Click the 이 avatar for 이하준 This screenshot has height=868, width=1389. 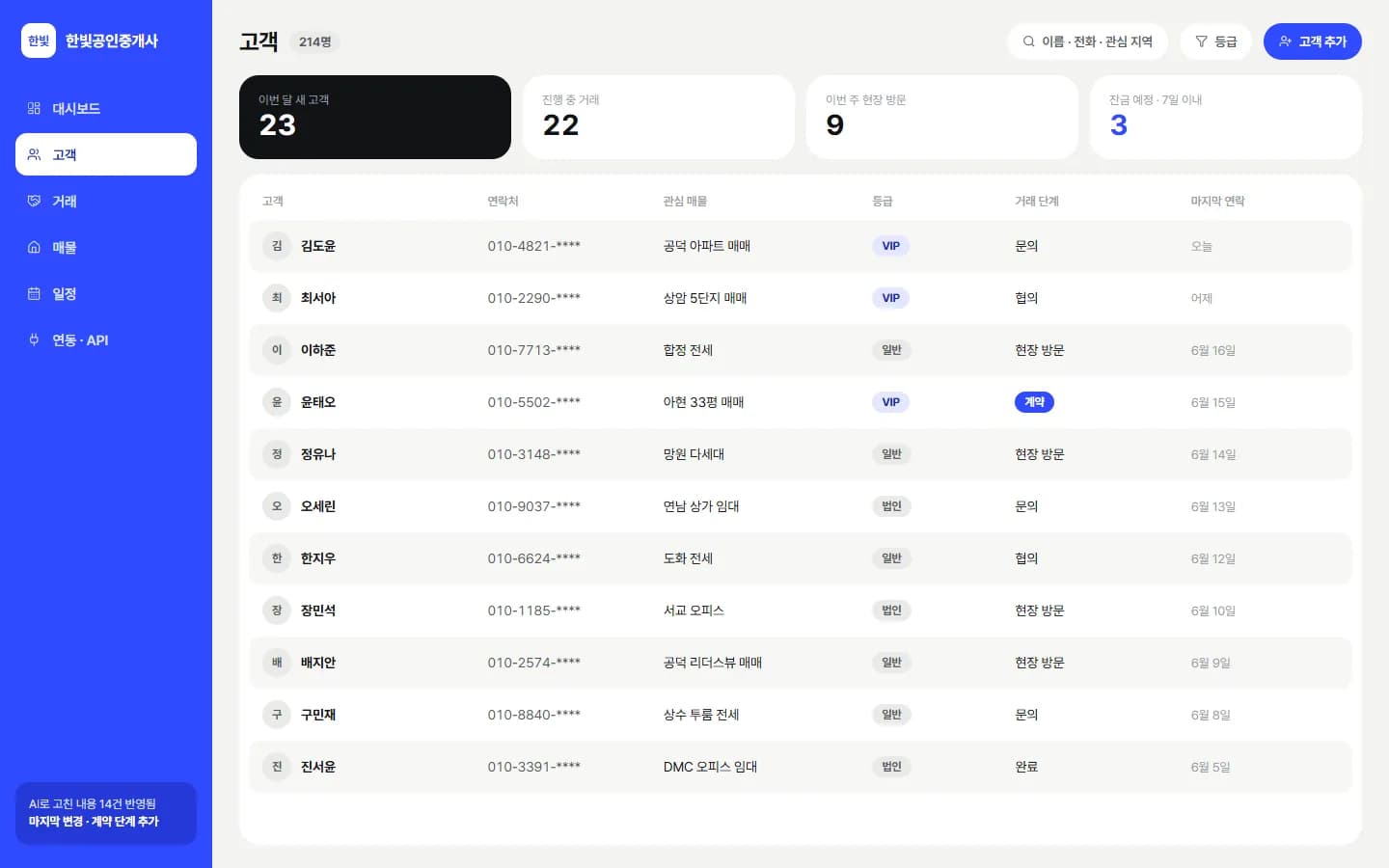[277, 350]
